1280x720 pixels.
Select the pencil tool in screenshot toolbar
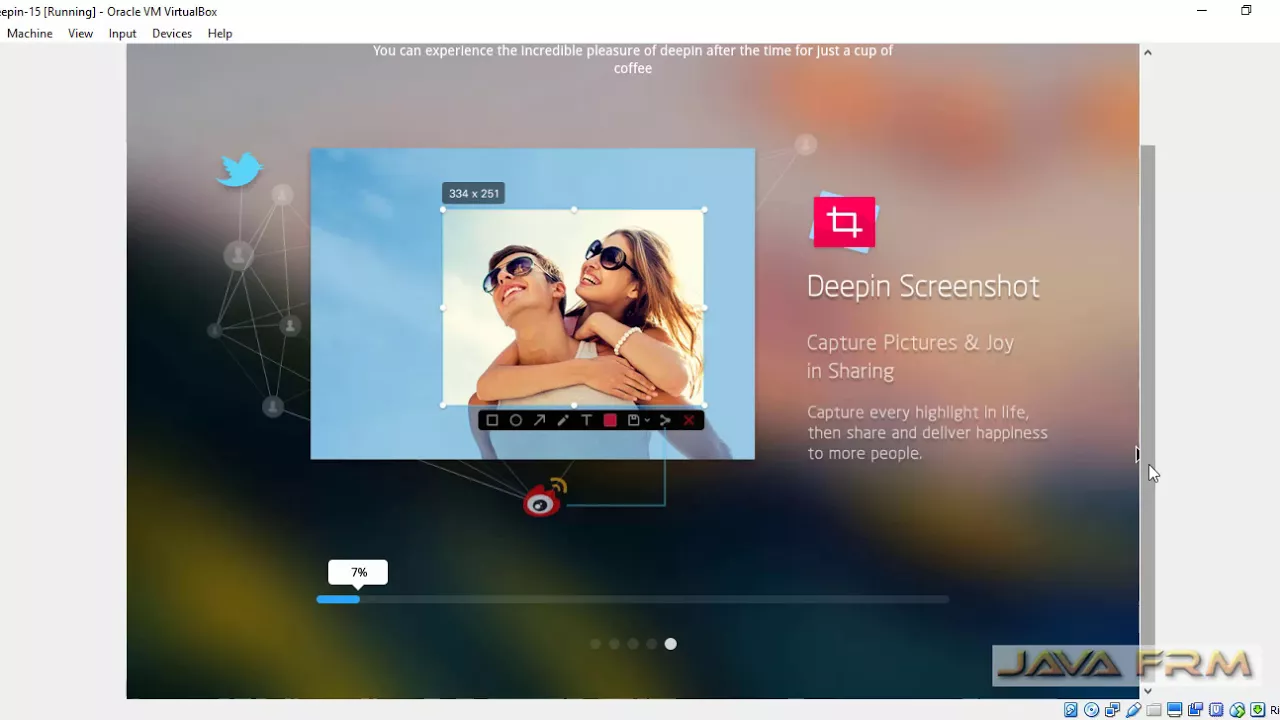(x=563, y=421)
